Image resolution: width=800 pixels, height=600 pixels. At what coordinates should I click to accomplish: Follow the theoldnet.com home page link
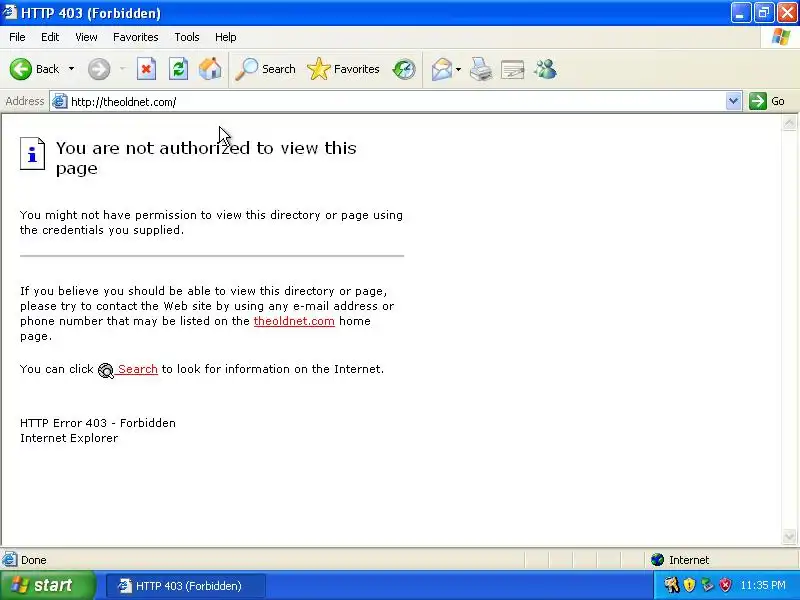point(294,321)
